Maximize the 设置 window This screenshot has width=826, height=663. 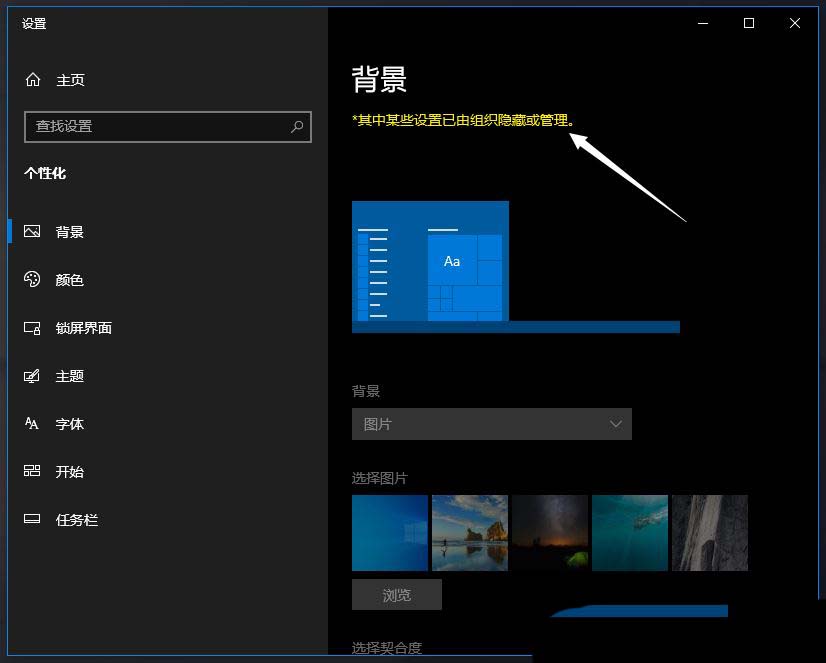pos(749,23)
